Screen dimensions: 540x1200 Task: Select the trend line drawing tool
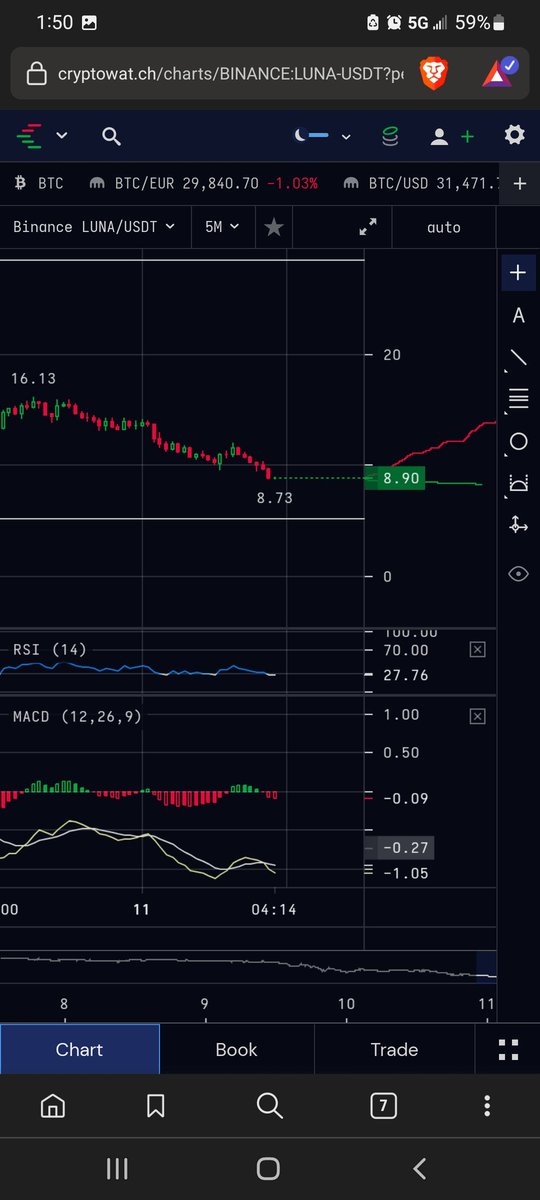518,357
